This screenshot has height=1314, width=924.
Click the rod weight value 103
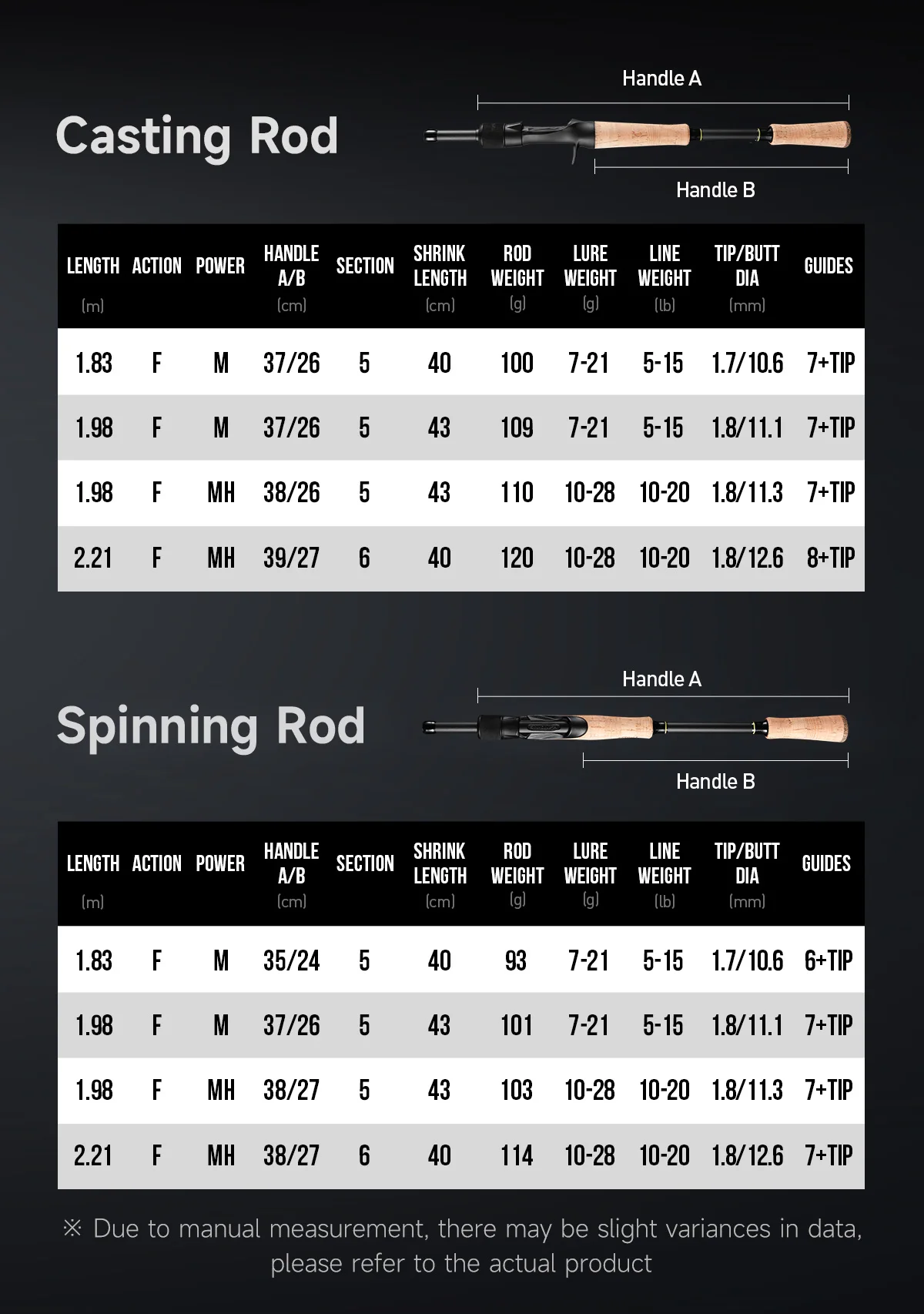(517, 1091)
